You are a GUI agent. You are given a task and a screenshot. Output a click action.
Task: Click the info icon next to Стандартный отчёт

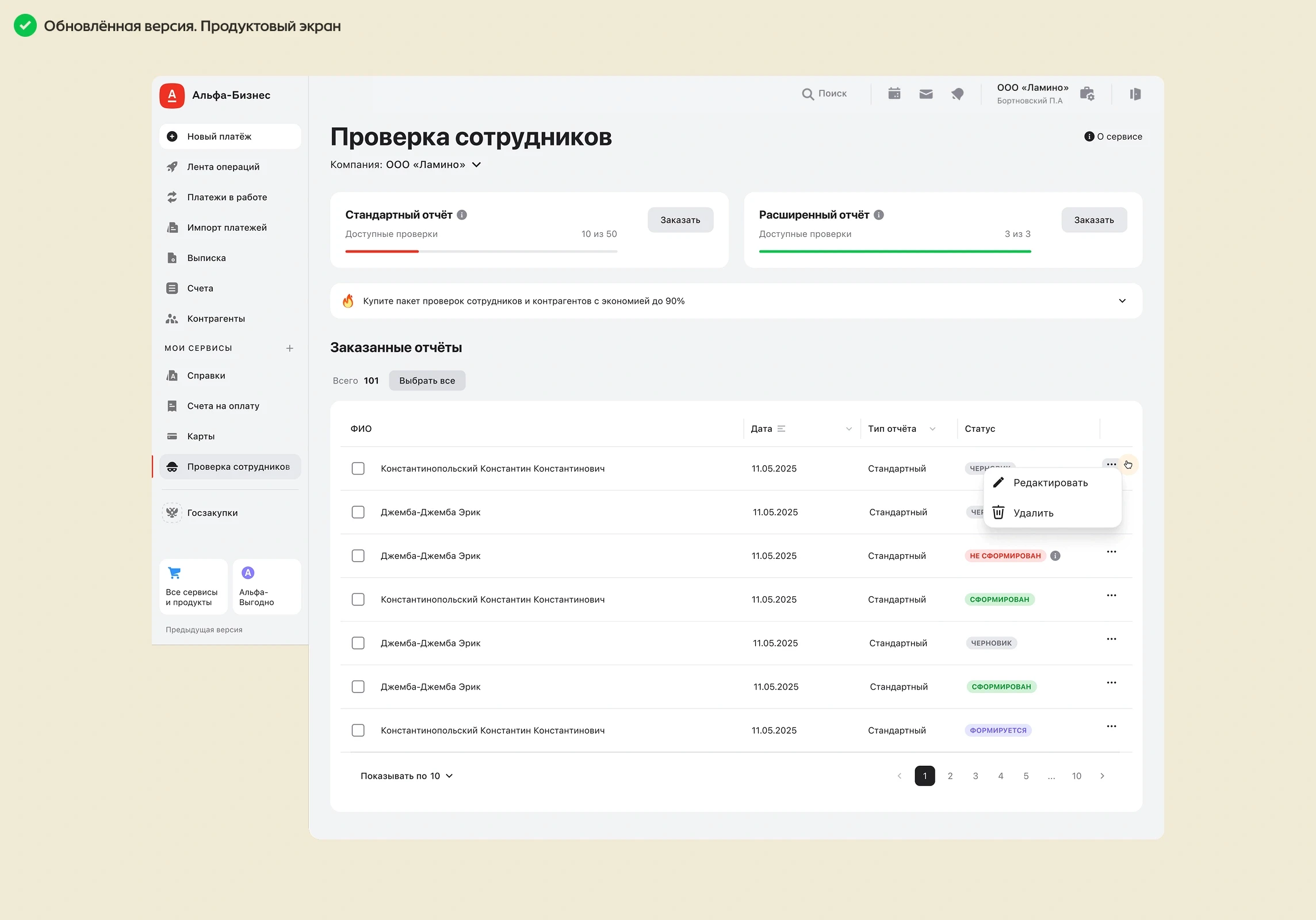pyautogui.click(x=462, y=214)
